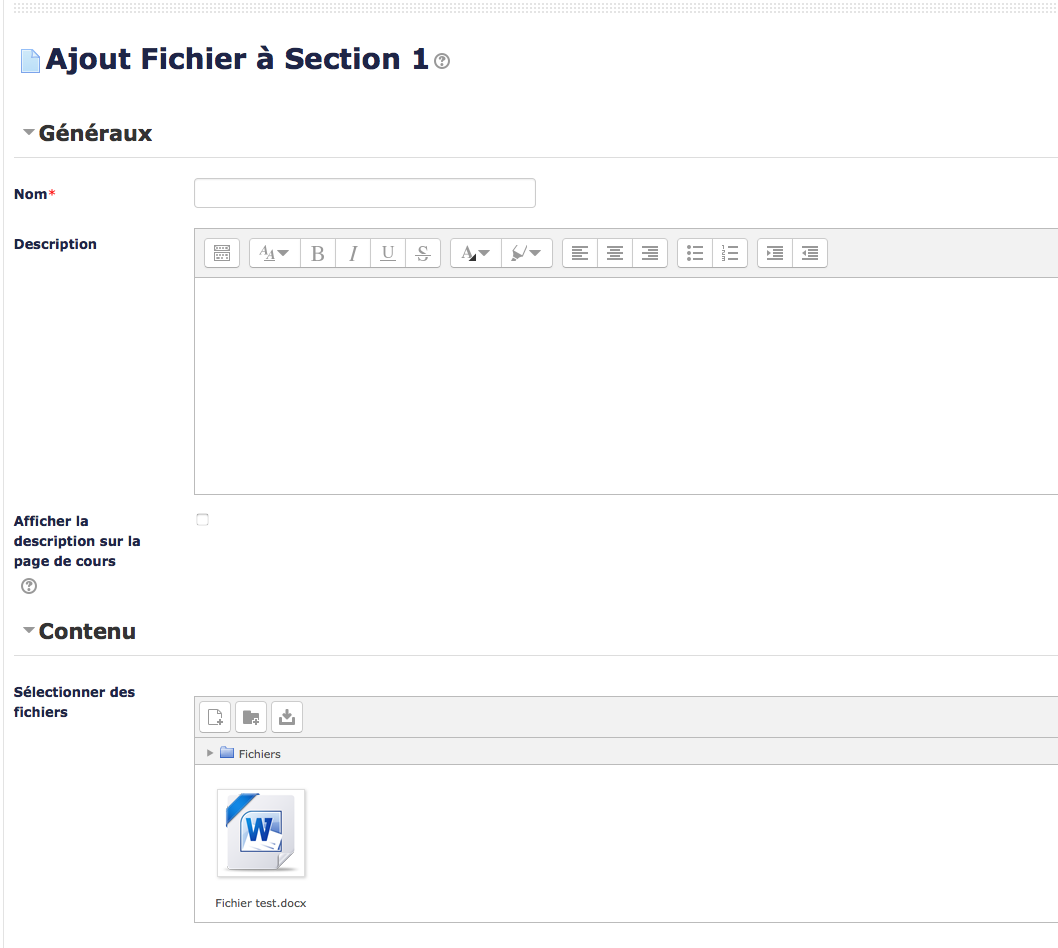Apply italic formatting in description editor

point(353,253)
